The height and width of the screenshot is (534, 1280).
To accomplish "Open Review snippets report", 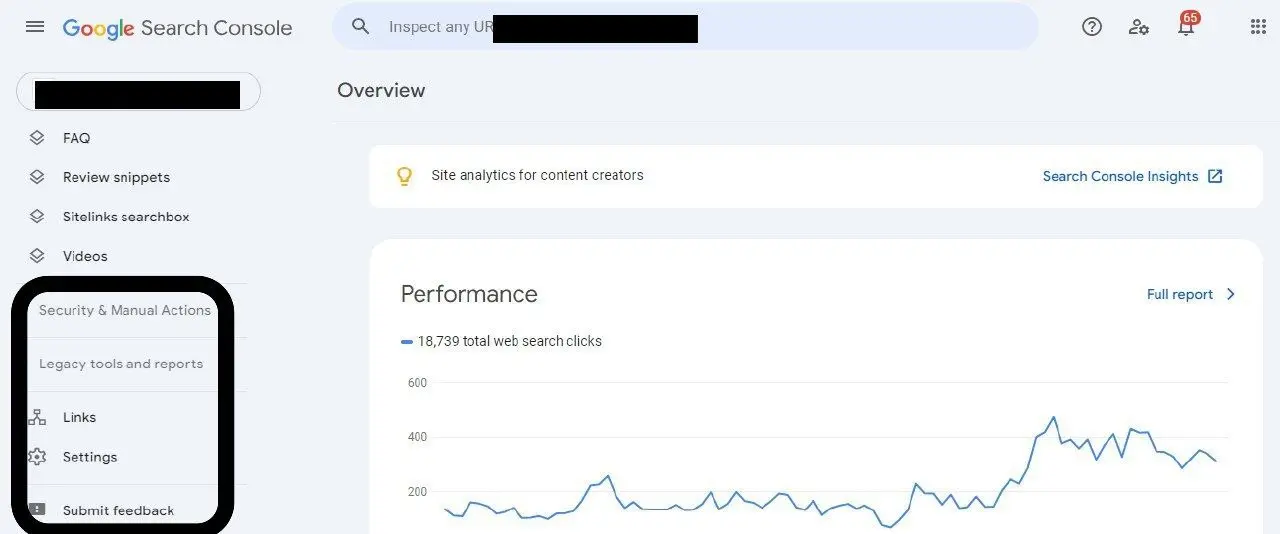I will click(116, 177).
